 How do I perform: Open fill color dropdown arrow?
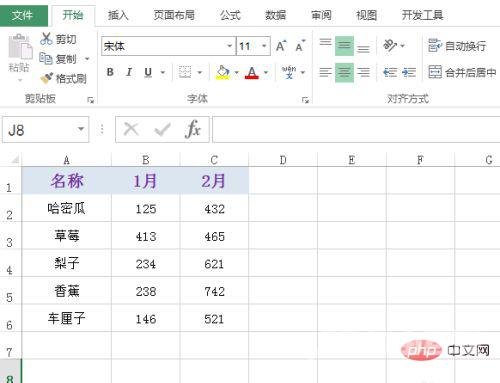coord(236,72)
